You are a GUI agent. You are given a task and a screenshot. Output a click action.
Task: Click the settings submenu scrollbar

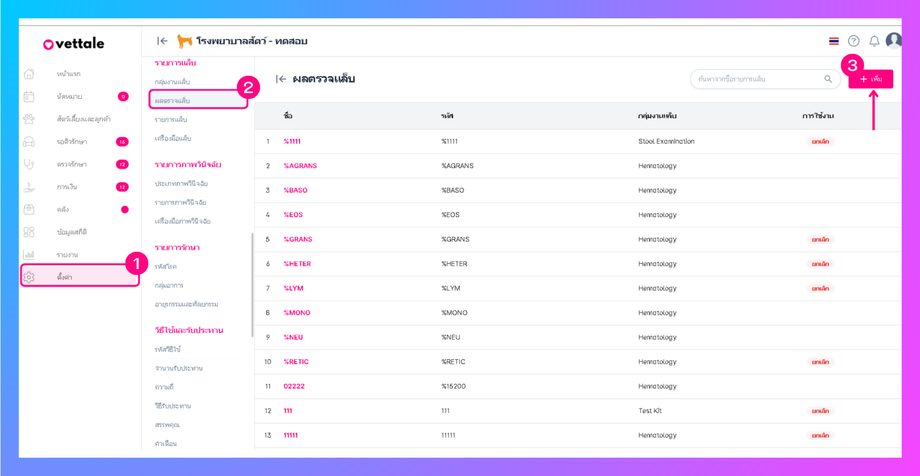tap(252, 285)
